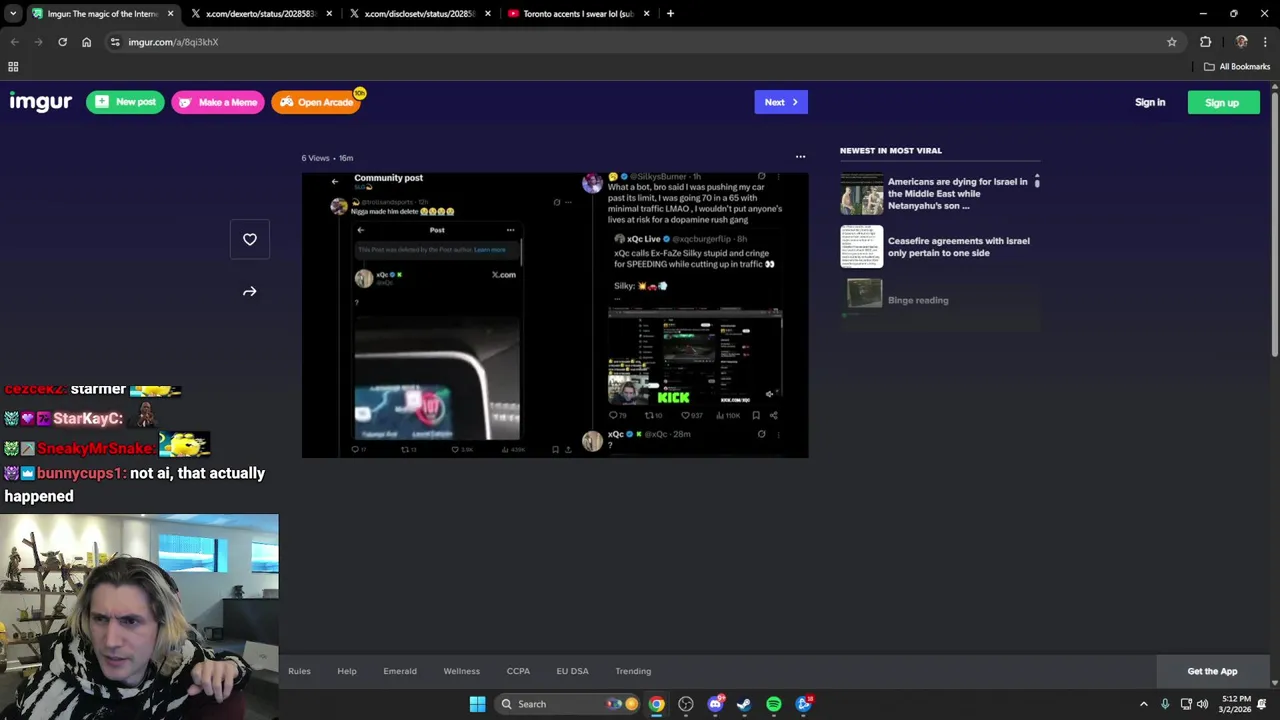Open the main imgur post image
The height and width of the screenshot is (720, 1280).
[x=555, y=315]
